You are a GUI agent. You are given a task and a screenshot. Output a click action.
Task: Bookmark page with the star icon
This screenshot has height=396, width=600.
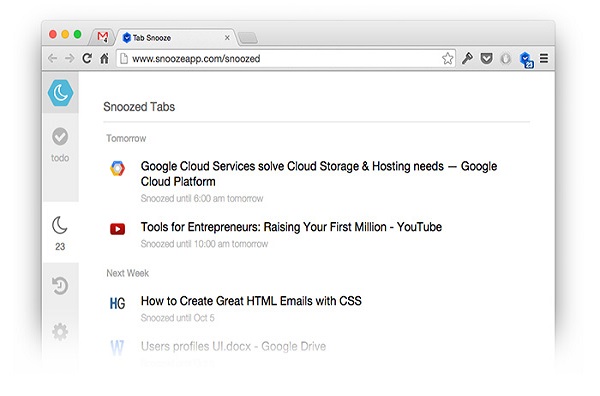click(447, 59)
